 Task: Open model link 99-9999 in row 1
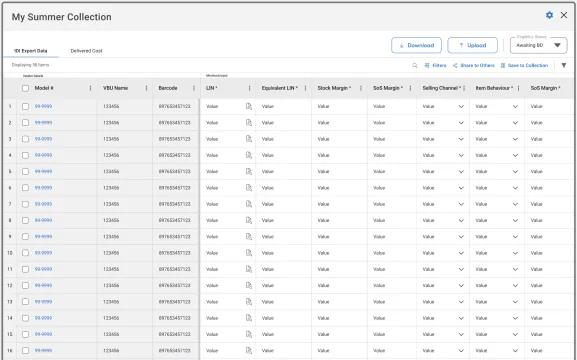(43, 106)
